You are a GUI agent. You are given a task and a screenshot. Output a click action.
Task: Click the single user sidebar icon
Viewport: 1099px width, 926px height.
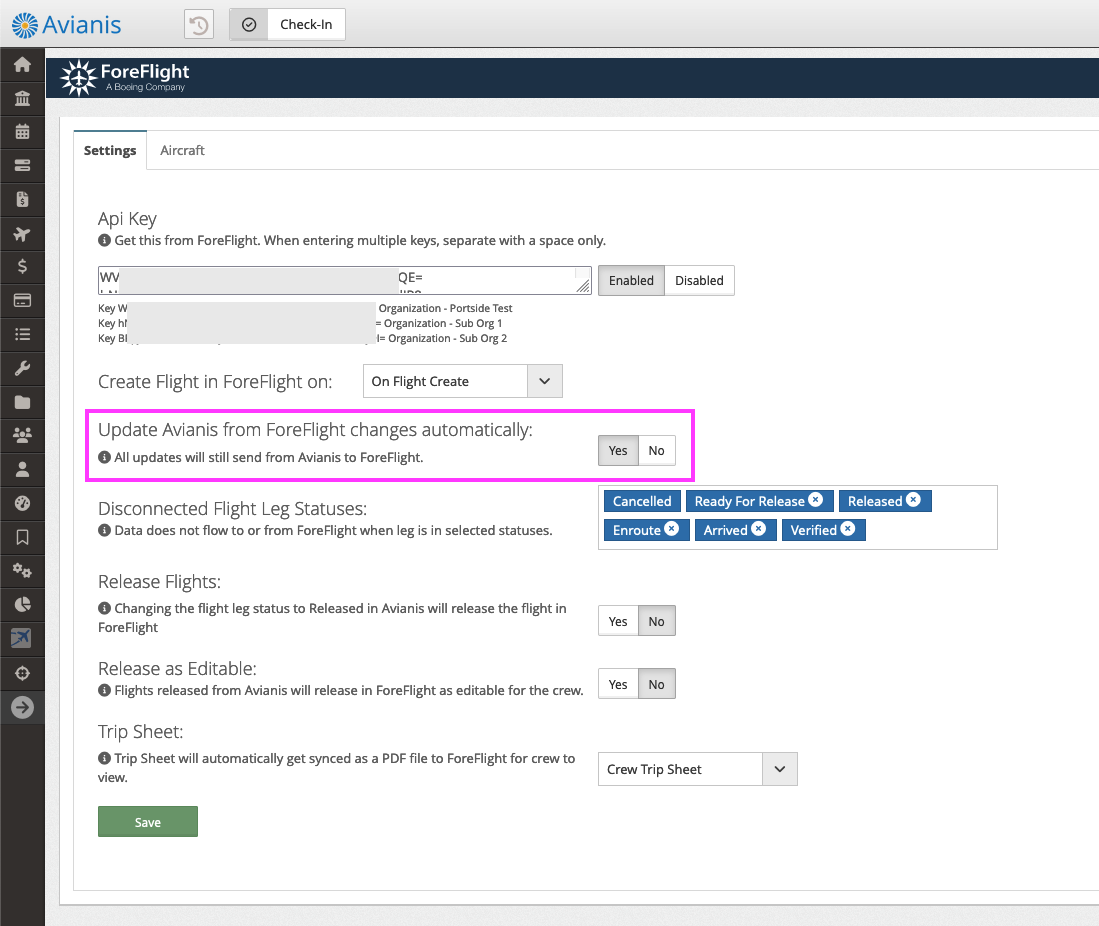click(22, 470)
